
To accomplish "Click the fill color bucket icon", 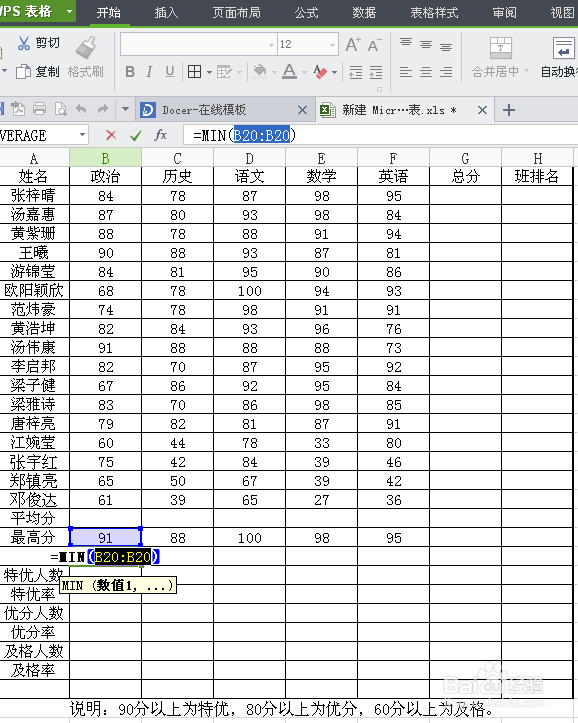I will (260, 72).
